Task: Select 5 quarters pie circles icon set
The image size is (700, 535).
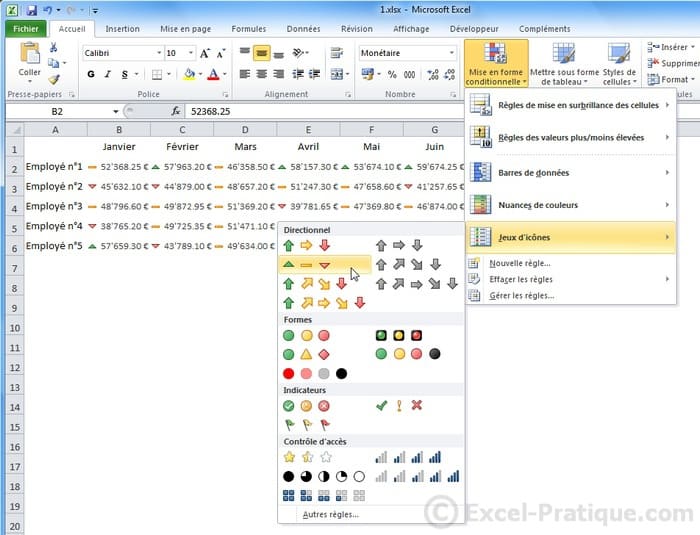Action: tap(324, 476)
